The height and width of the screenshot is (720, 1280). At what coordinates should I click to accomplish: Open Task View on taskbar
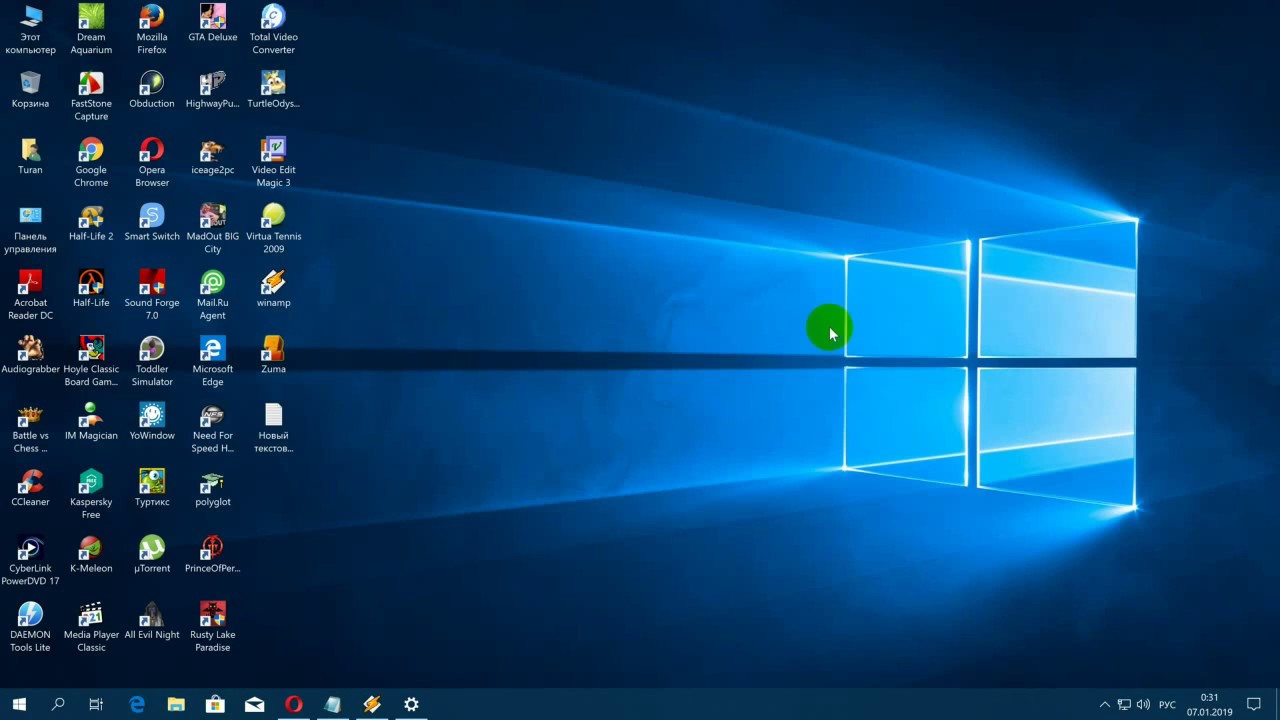[x=96, y=704]
